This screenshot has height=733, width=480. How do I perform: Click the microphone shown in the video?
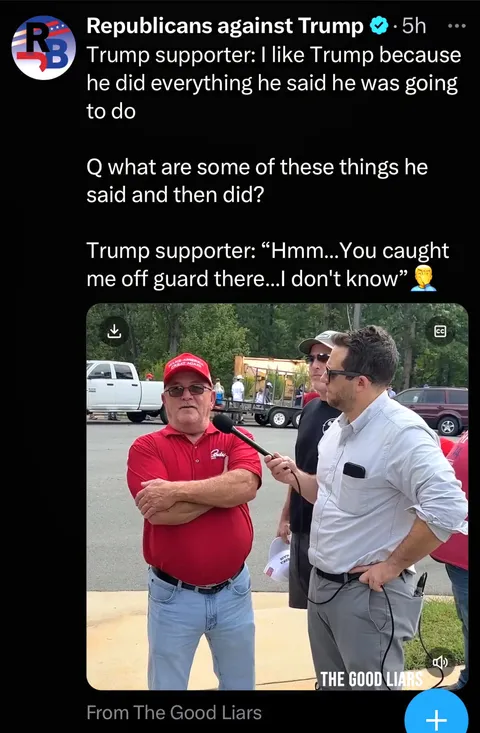tap(241, 435)
